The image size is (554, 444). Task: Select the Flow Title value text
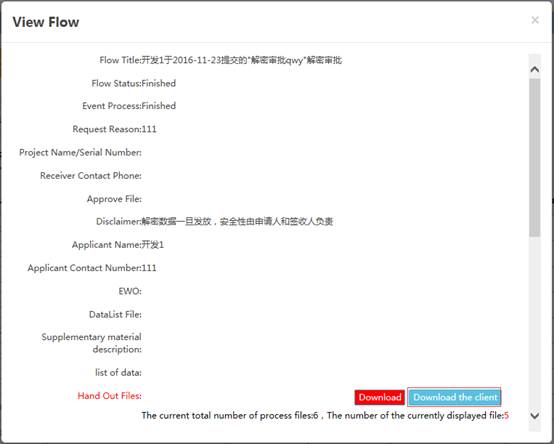[242, 60]
